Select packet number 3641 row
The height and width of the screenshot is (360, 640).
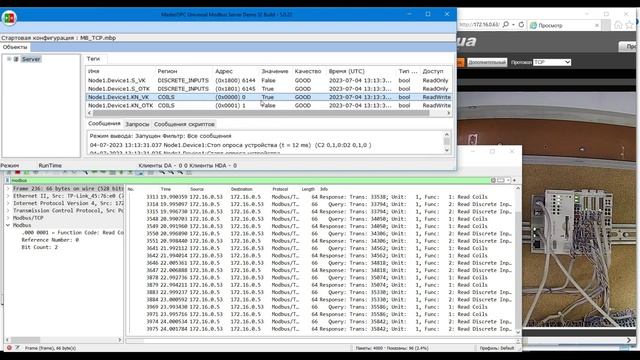pyautogui.click(x=320, y=248)
